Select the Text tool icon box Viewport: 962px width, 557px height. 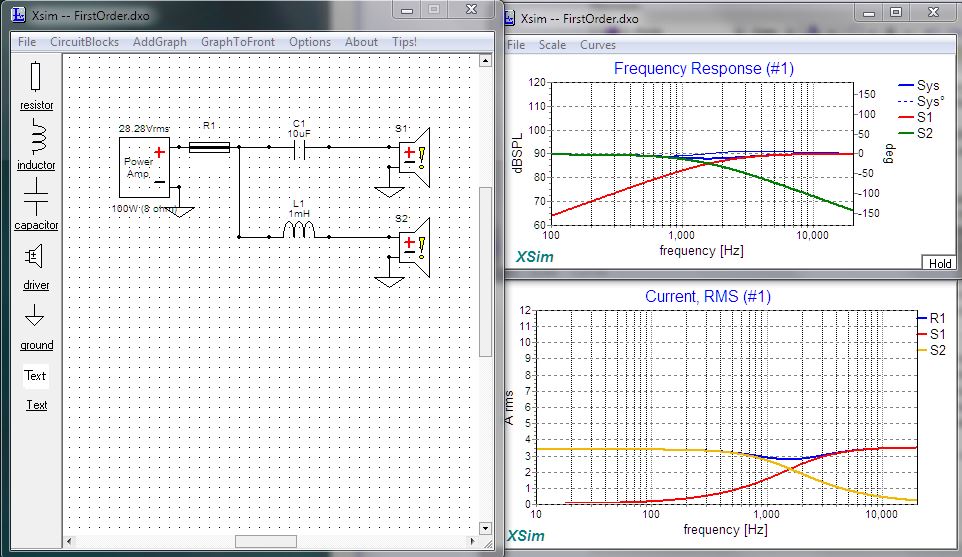[x=36, y=375]
